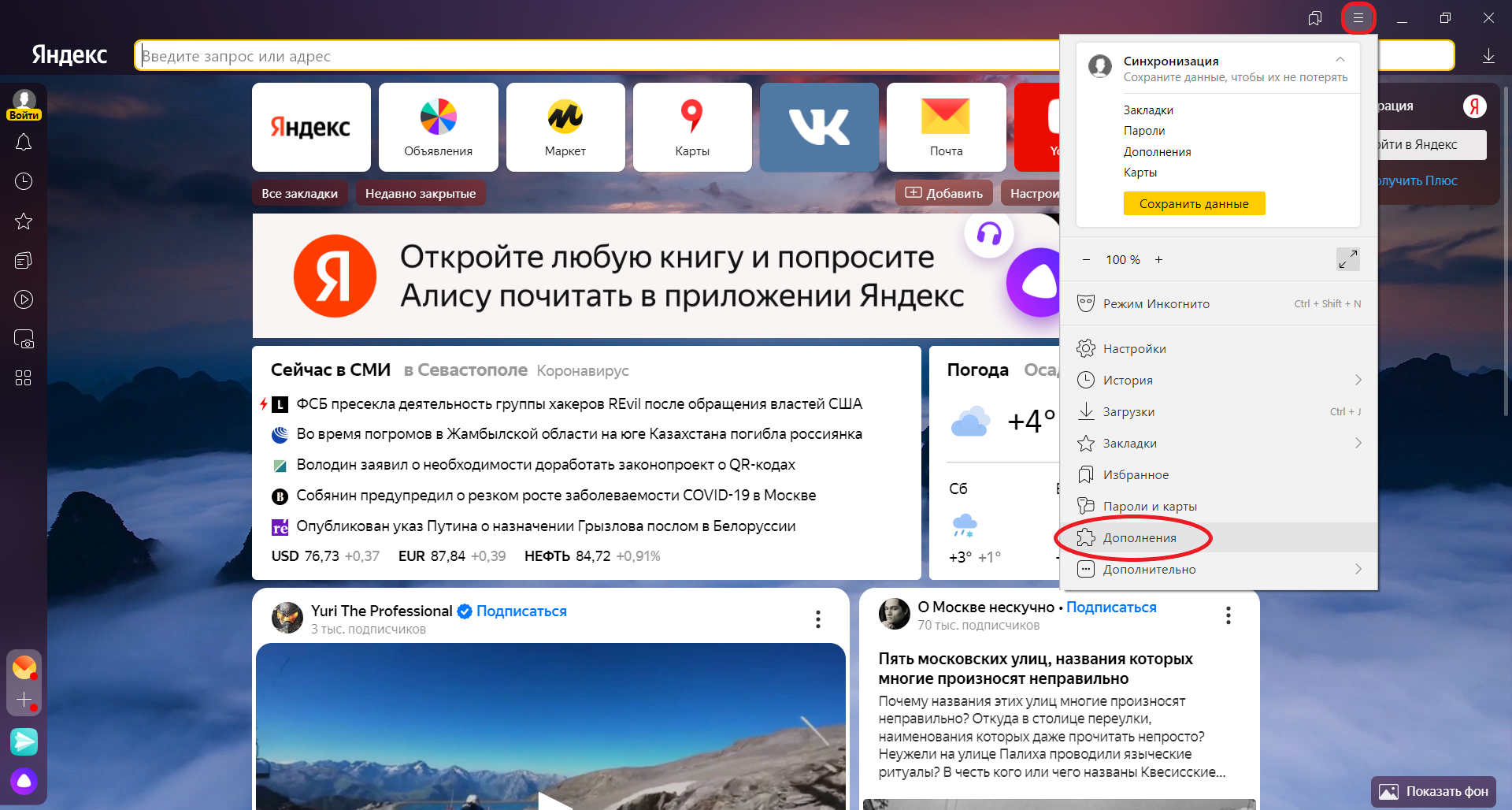The width and height of the screenshot is (1512, 810).
Task: Expand История submenu arrow
Action: (x=1358, y=380)
